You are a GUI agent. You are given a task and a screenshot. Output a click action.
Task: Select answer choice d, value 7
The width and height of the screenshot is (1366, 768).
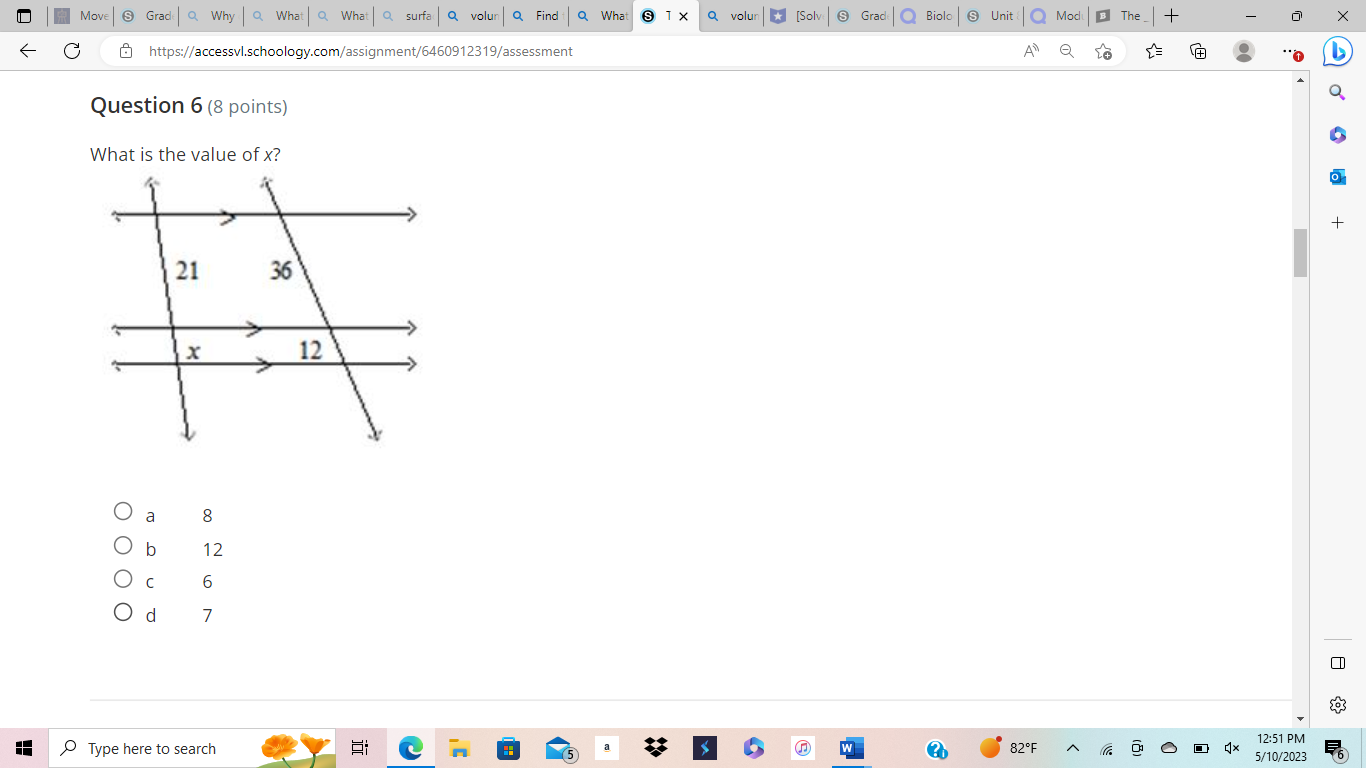[x=123, y=611]
